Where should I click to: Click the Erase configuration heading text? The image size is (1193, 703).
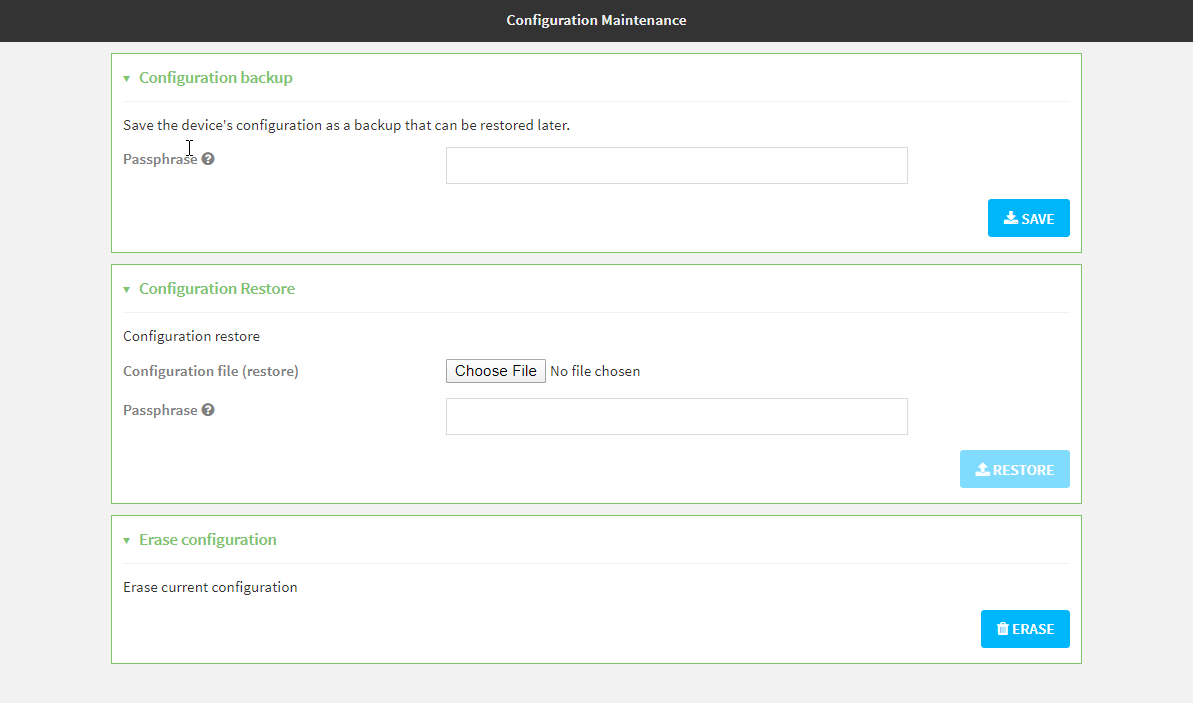pos(207,539)
